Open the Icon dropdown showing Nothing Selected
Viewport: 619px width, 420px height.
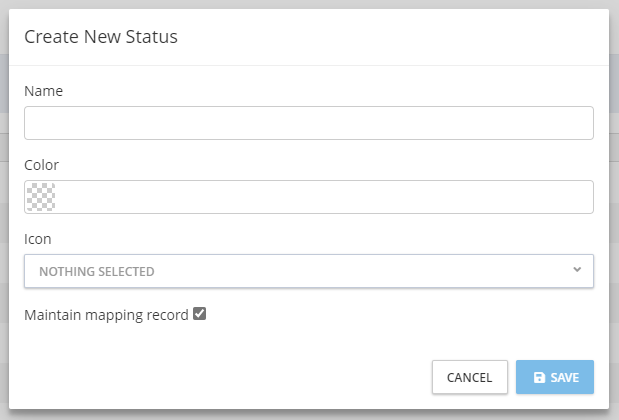pos(308,271)
